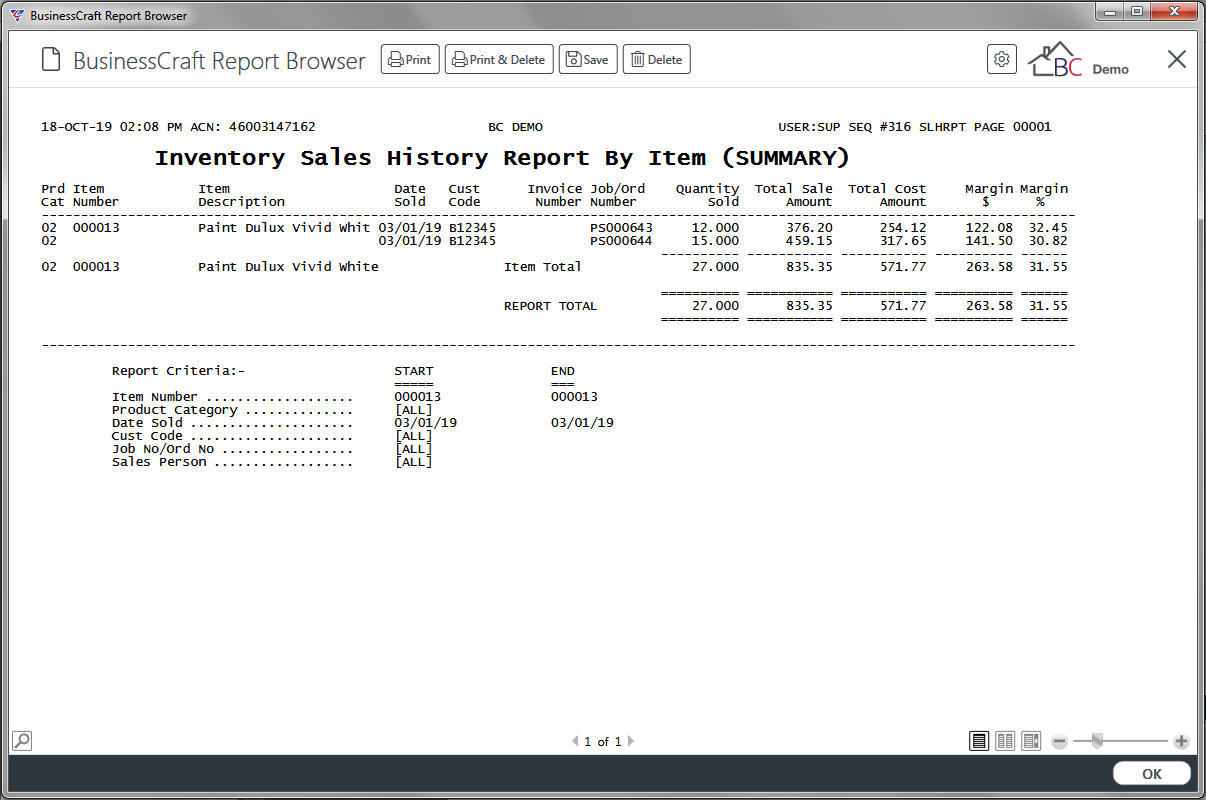The height and width of the screenshot is (800, 1206).
Task: Switch to page with thumbnail scroll view
Action: 1031,741
